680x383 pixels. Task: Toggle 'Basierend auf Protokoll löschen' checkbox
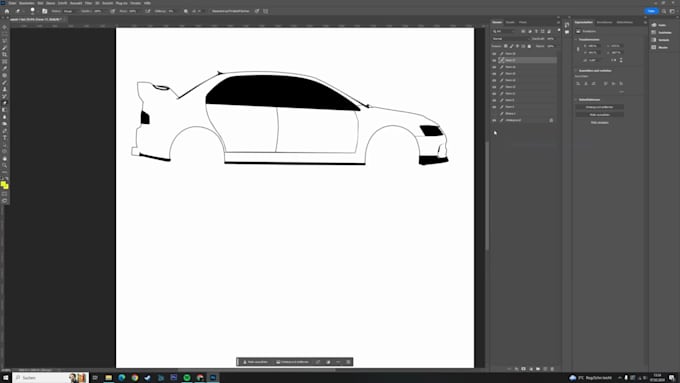tap(230, 11)
